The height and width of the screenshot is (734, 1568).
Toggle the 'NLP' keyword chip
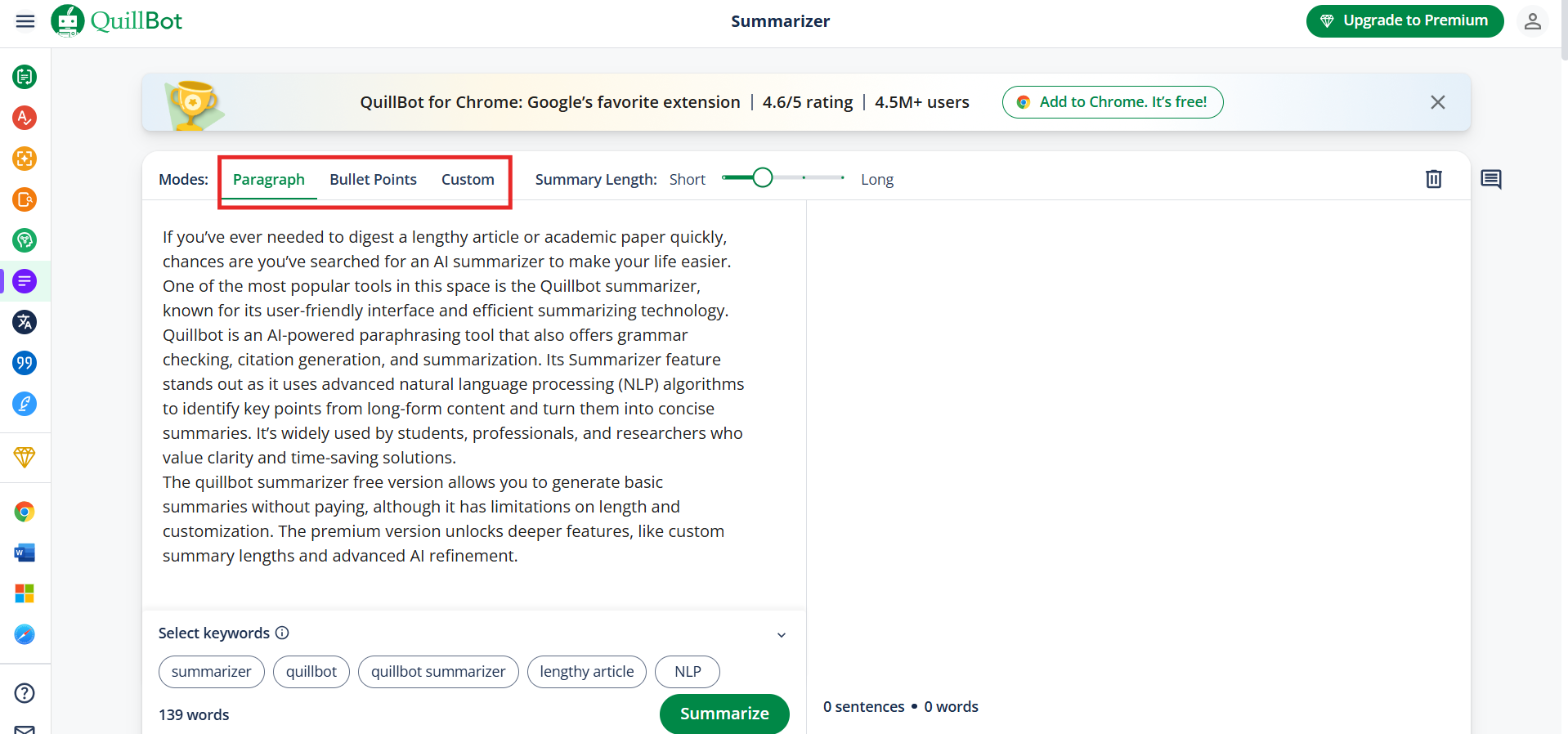pyautogui.click(x=688, y=672)
